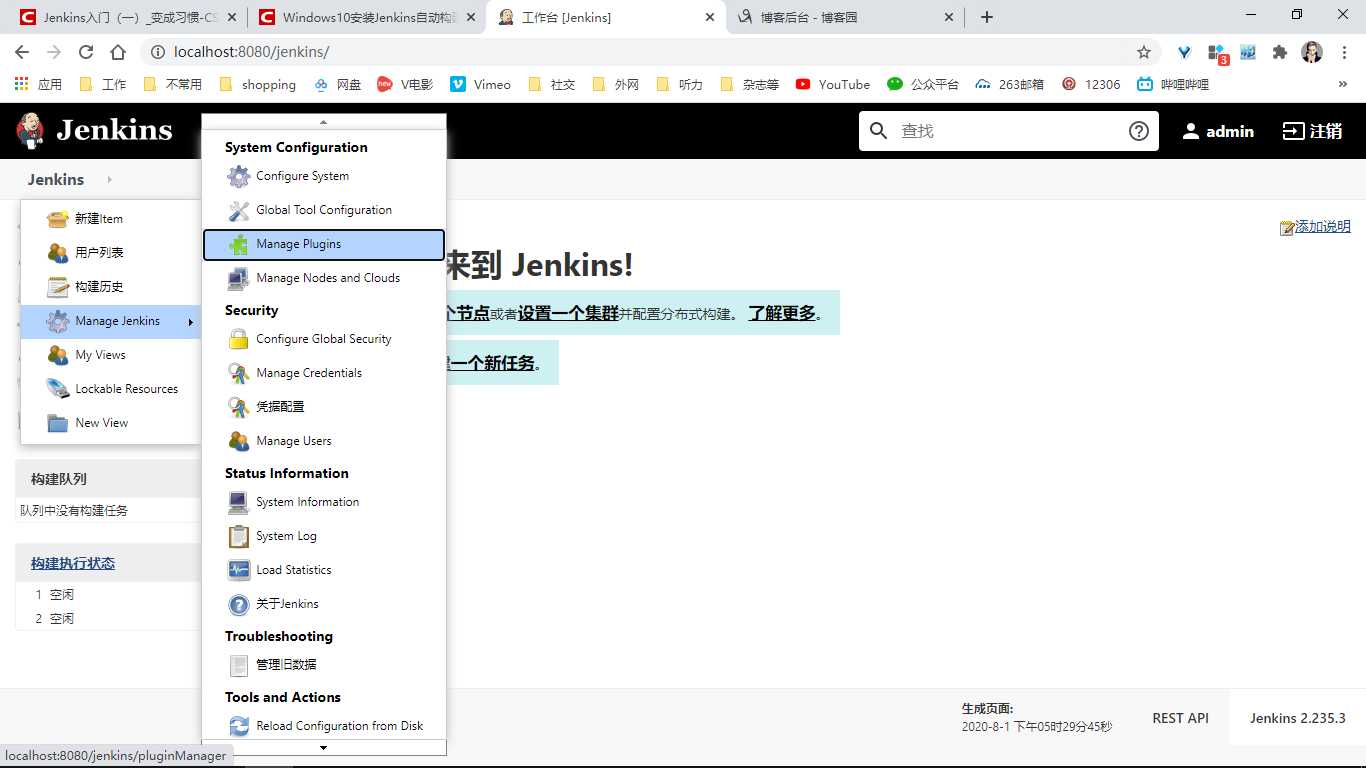Screen dimensions: 1366x768
Task: Click the System Information monitor icon
Action: tap(238, 502)
